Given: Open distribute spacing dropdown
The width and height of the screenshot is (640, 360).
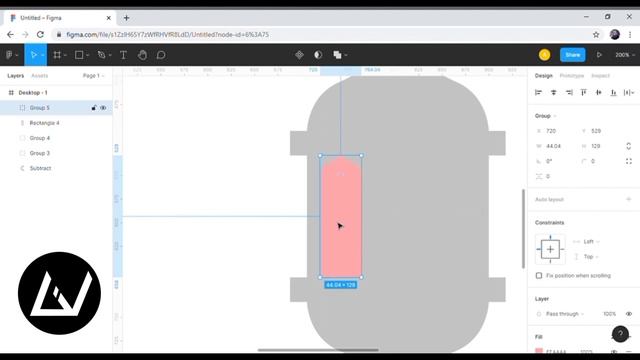Looking at the screenshot, I should (x=629, y=93).
